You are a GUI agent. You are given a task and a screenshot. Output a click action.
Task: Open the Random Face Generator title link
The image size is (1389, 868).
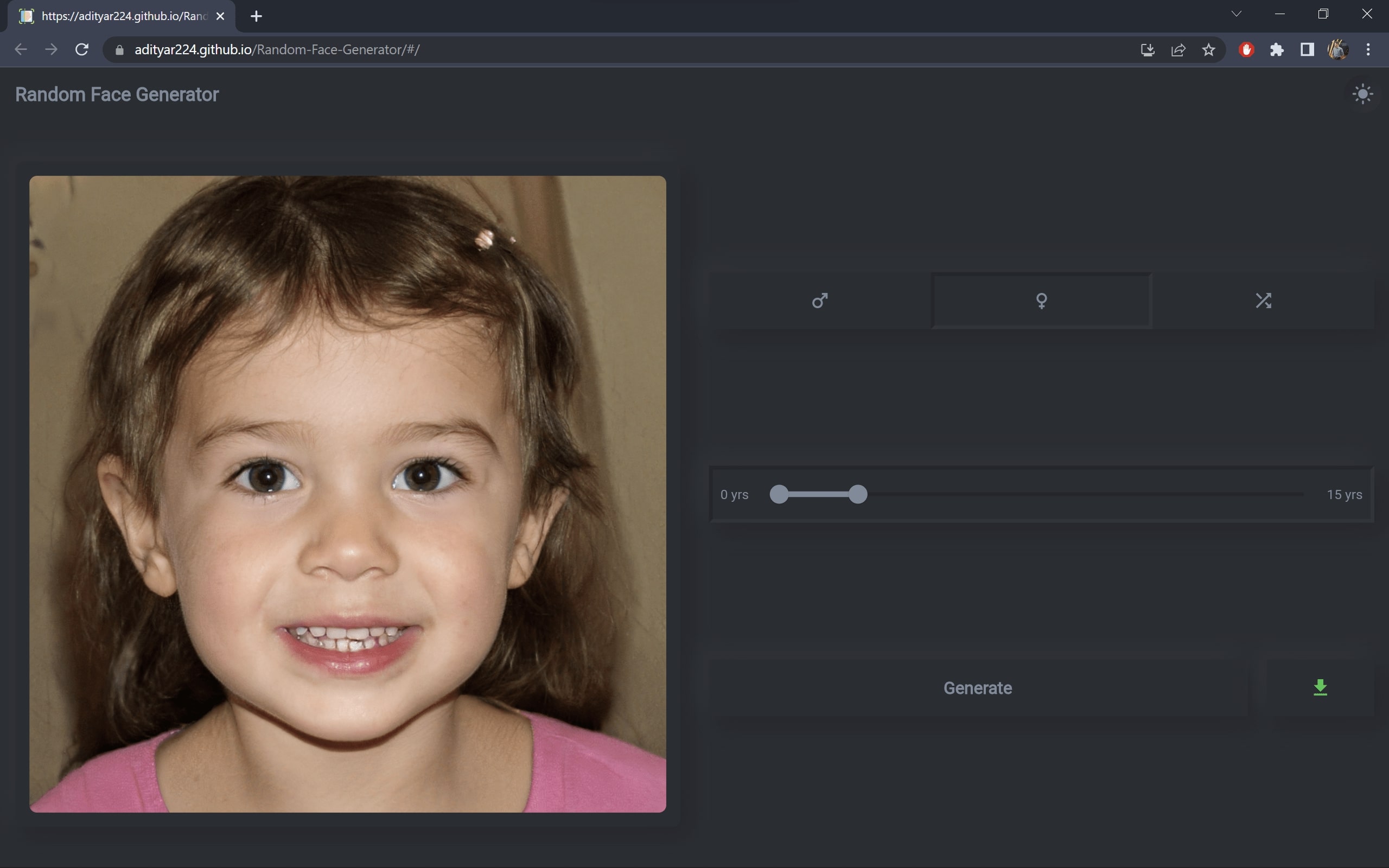click(117, 95)
